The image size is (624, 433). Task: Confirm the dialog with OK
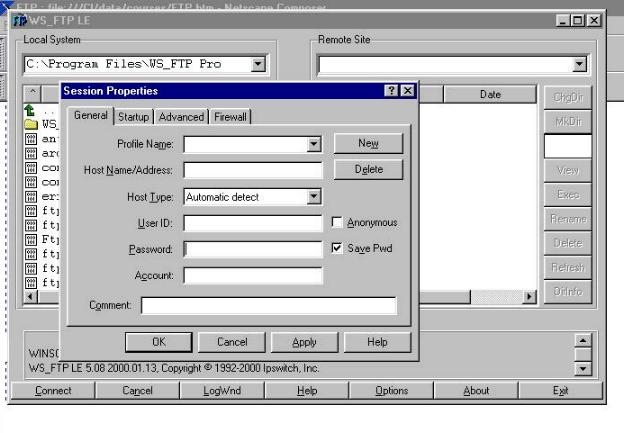click(x=159, y=342)
